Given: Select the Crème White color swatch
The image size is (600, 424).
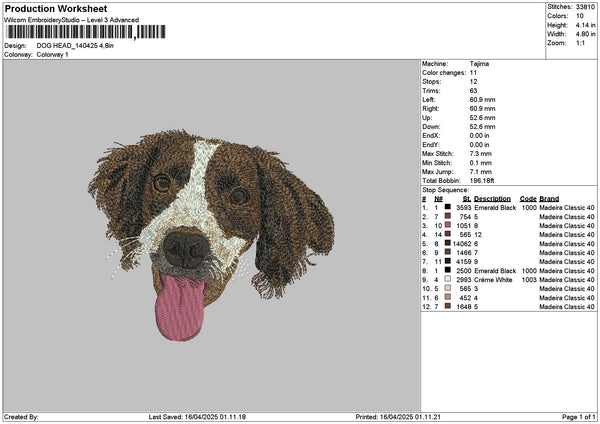Looking at the screenshot, I should (447, 279).
